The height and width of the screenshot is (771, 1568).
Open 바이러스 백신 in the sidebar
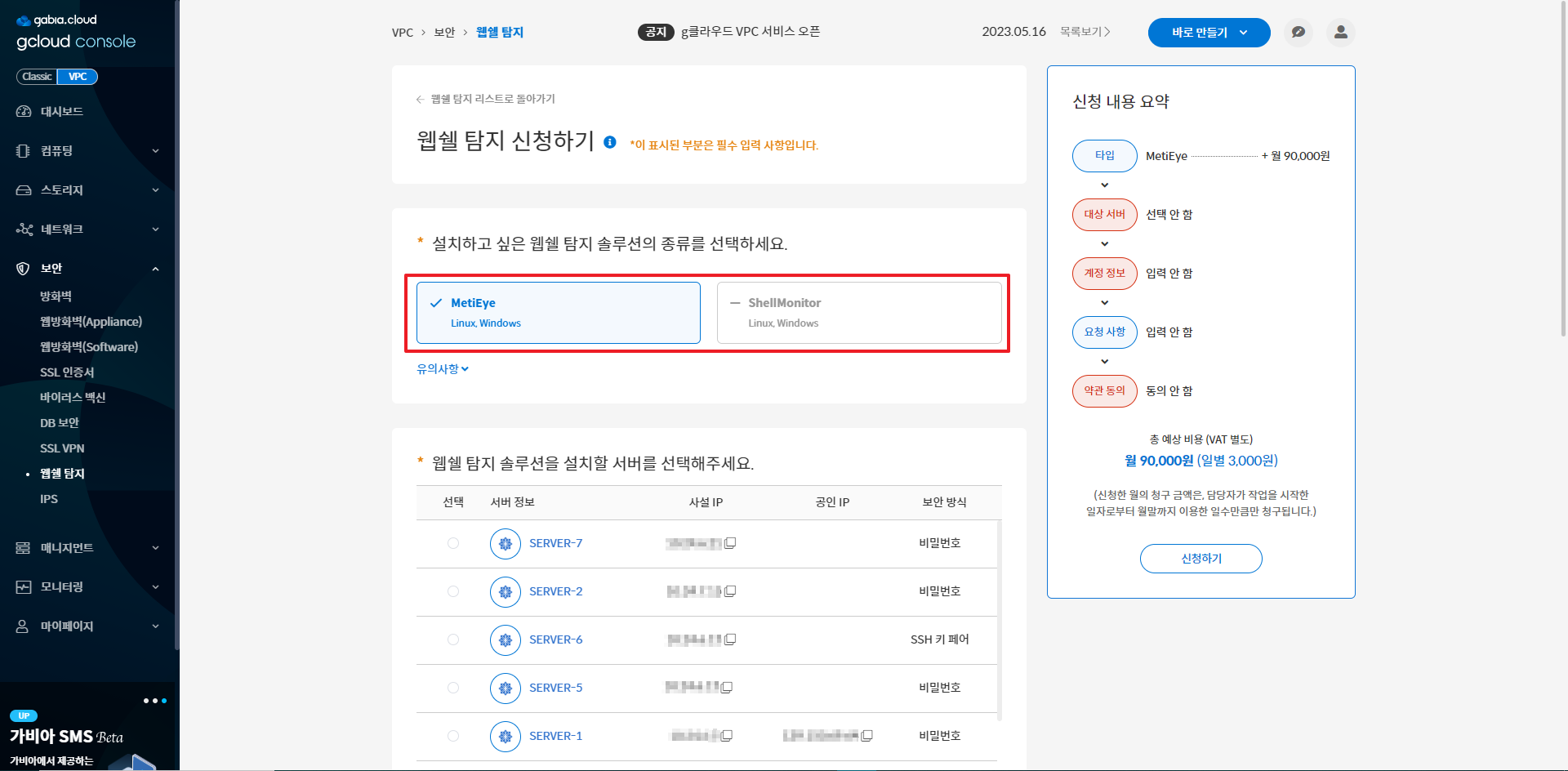coord(73,397)
